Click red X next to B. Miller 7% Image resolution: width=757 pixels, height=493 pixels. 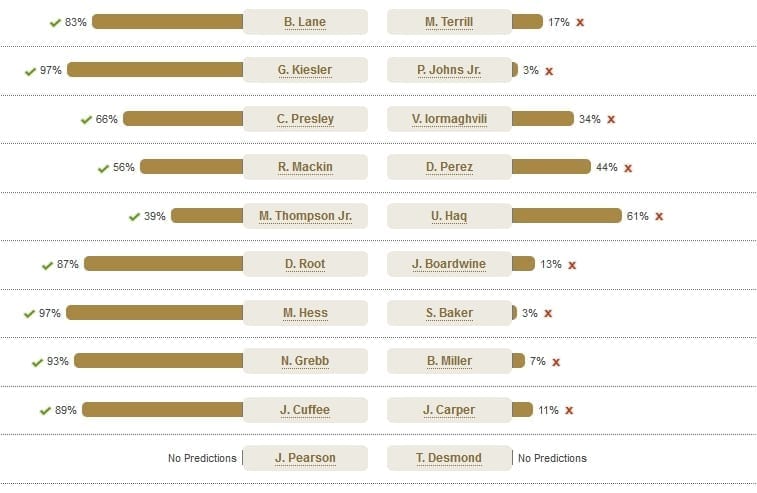coord(556,362)
